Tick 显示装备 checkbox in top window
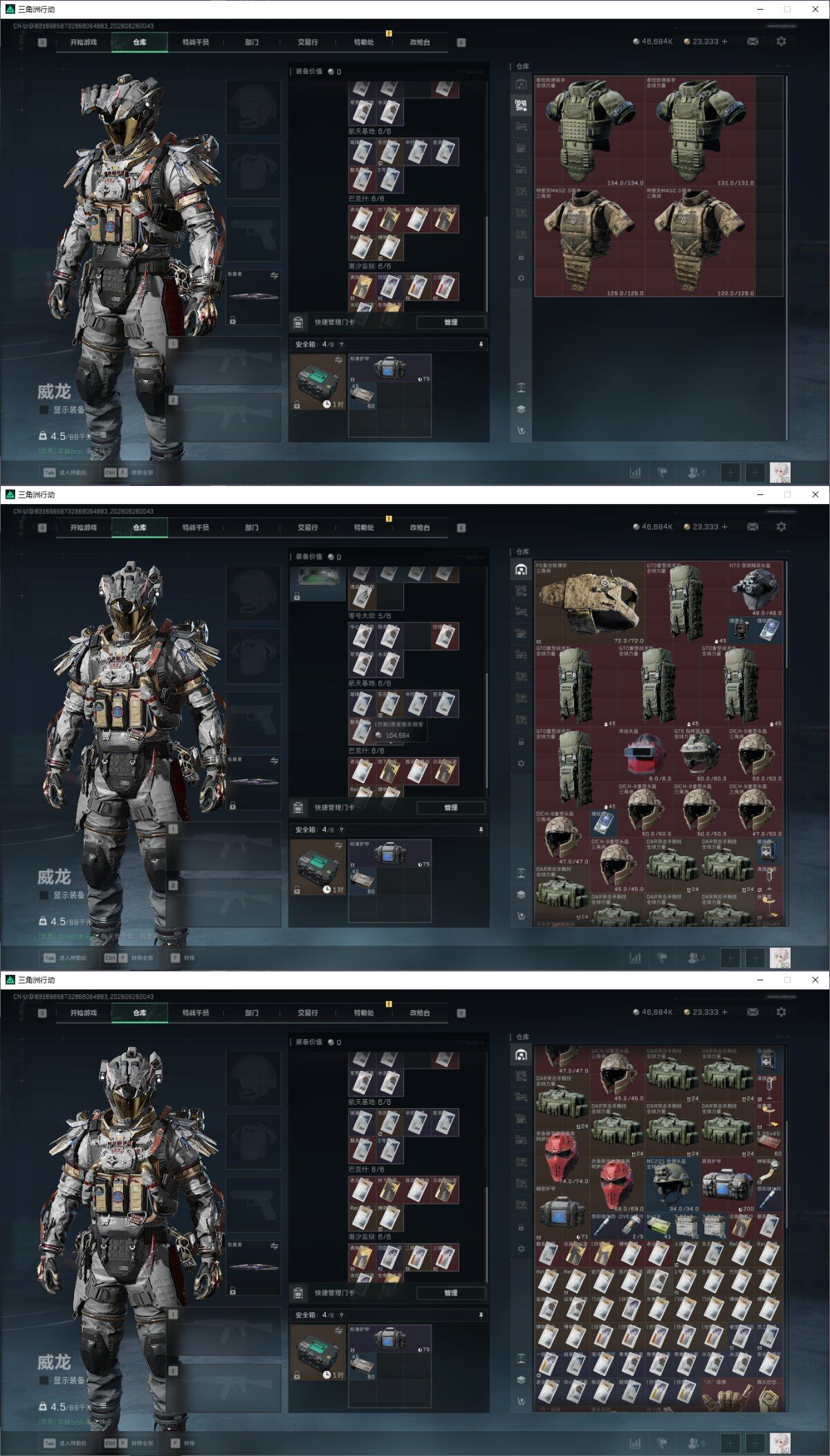Screen dimensions: 830x1456 coord(44,409)
